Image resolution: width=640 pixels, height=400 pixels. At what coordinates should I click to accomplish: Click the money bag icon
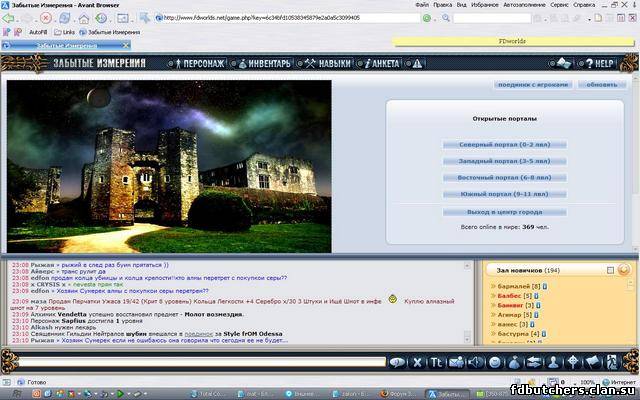514,362
